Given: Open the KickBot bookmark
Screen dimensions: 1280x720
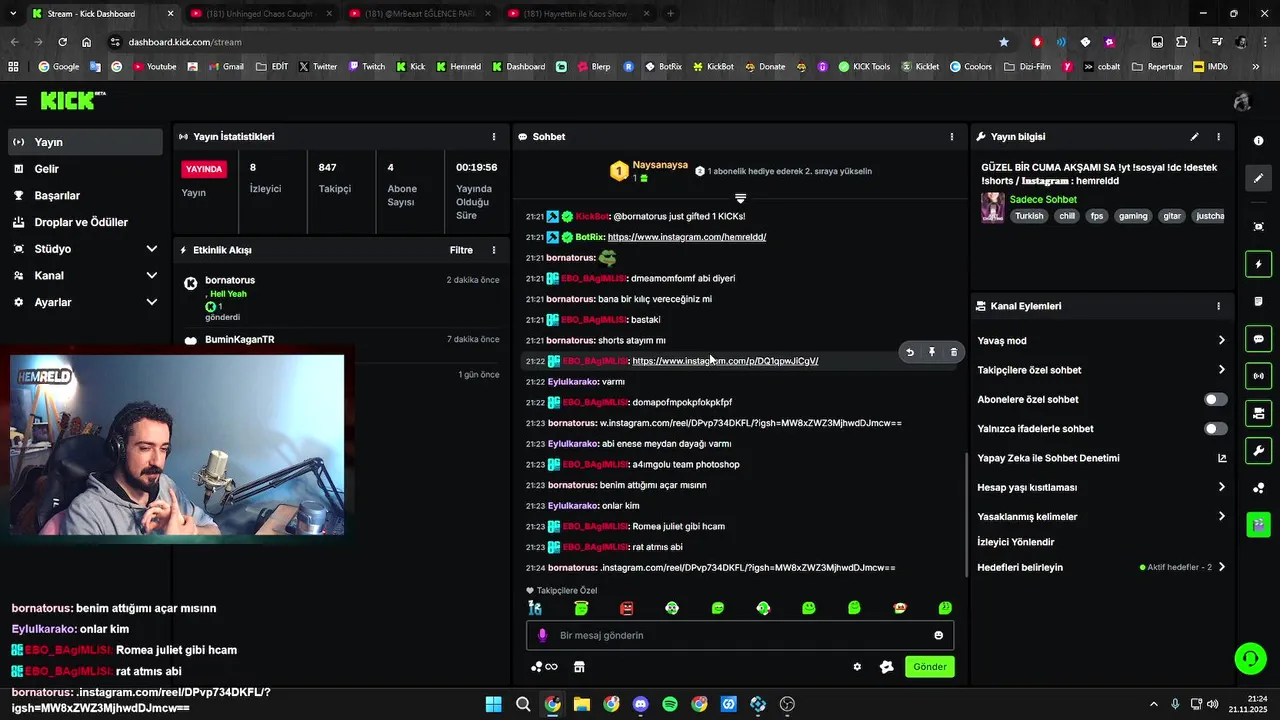Looking at the screenshot, I should pyautogui.click(x=712, y=67).
